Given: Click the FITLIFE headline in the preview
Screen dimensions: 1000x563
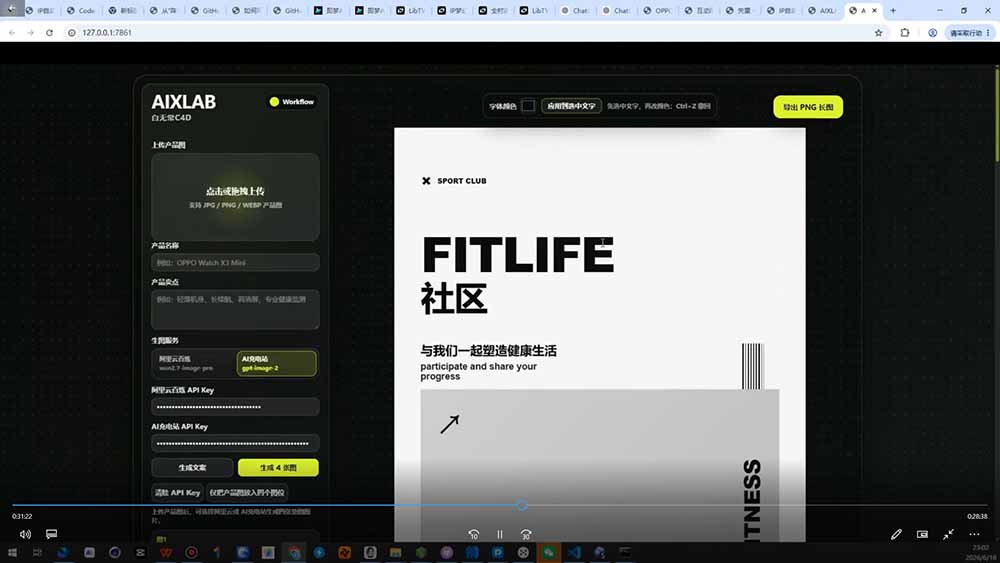Looking at the screenshot, I should 518,254.
